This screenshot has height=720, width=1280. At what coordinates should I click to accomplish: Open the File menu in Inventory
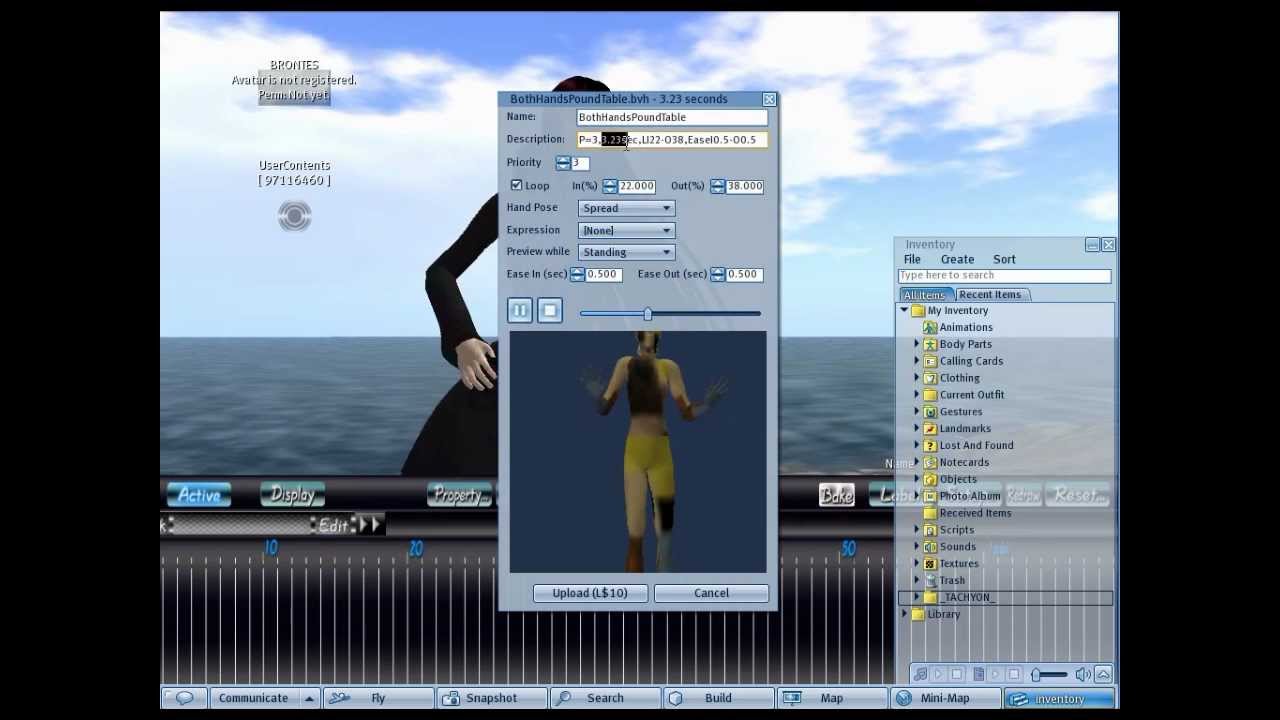point(912,259)
